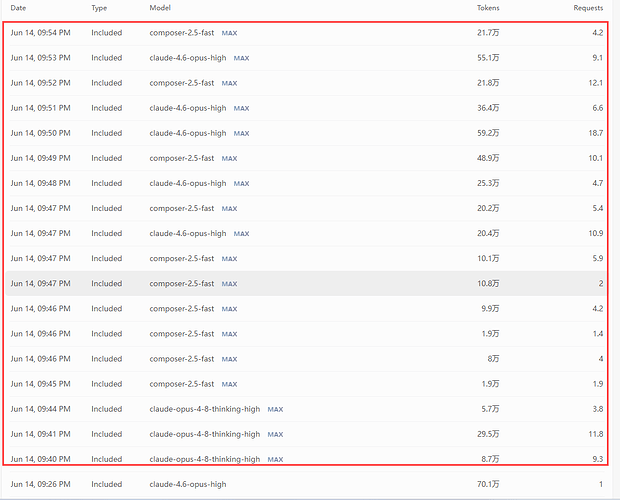Click the 1.9 requests value in the 09:45 PM row
This screenshot has height=500, width=620.
click(x=597, y=384)
